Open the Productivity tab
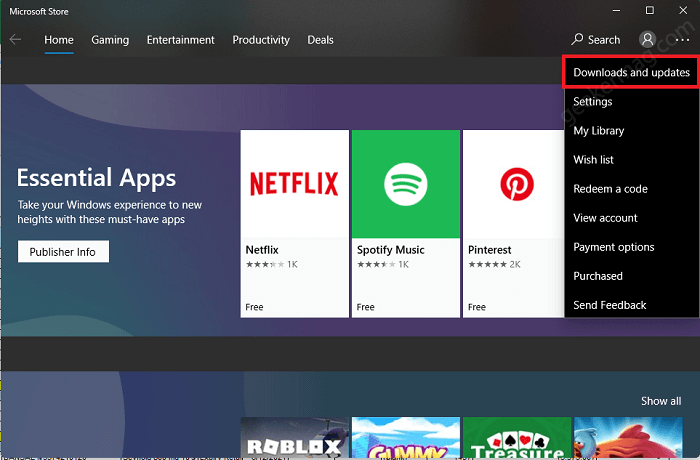The image size is (700, 460). tap(261, 40)
